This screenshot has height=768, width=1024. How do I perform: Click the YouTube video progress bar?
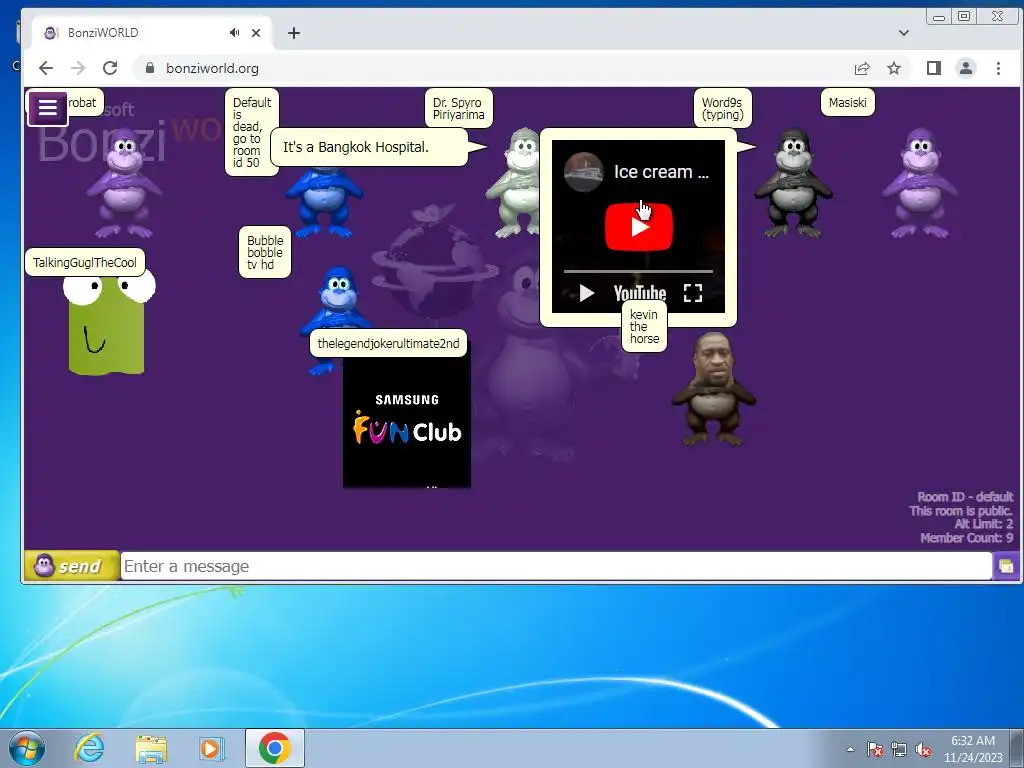[x=638, y=271]
